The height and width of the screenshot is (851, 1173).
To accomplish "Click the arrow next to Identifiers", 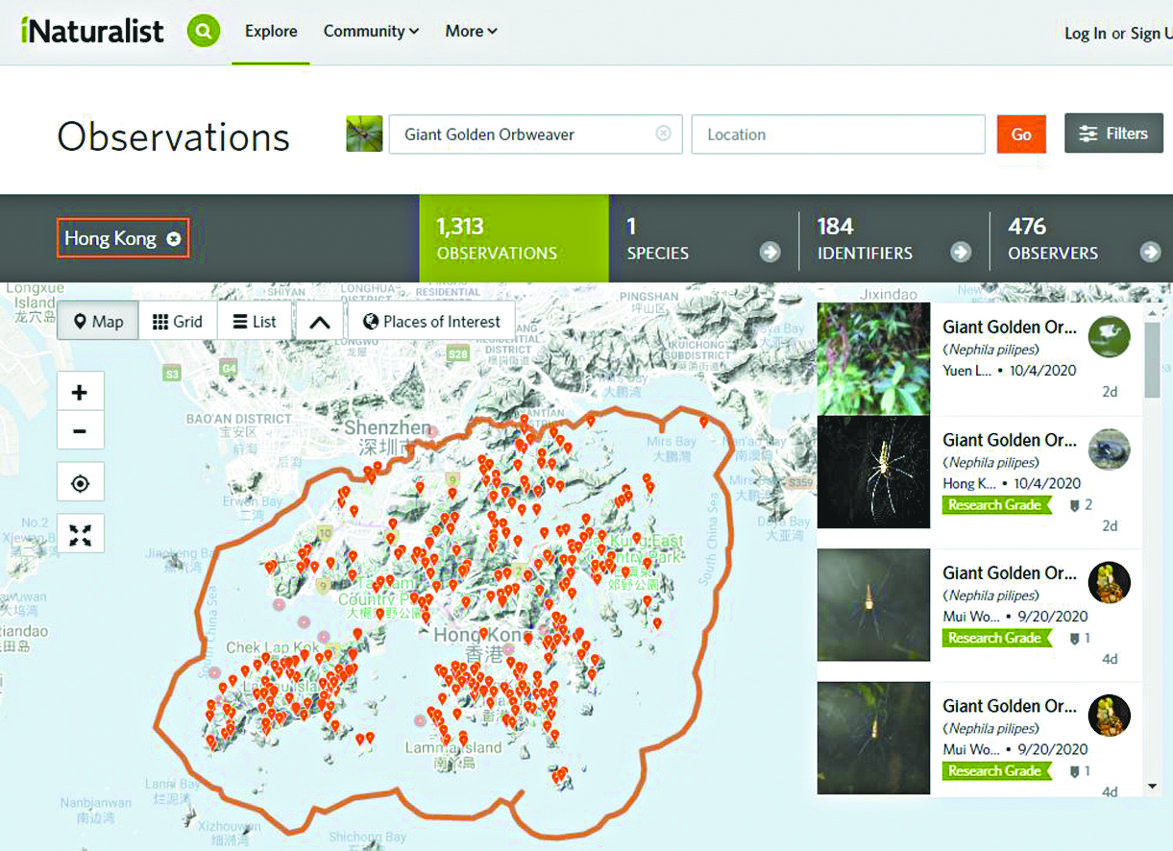I will pyautogui.click(x=961, y=252).
